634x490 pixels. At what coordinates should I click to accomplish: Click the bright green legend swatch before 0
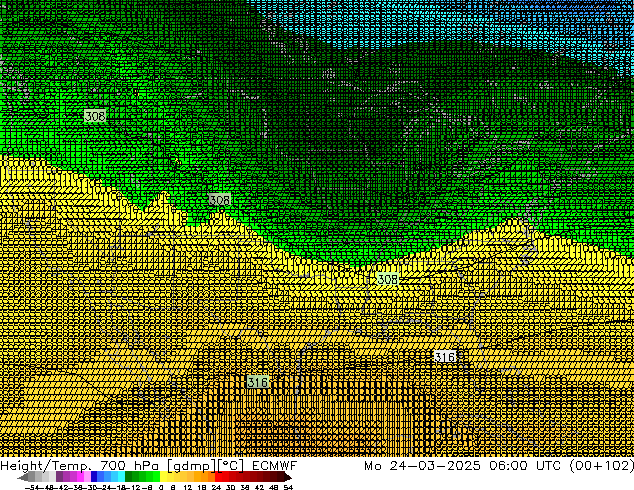point(156,476)
